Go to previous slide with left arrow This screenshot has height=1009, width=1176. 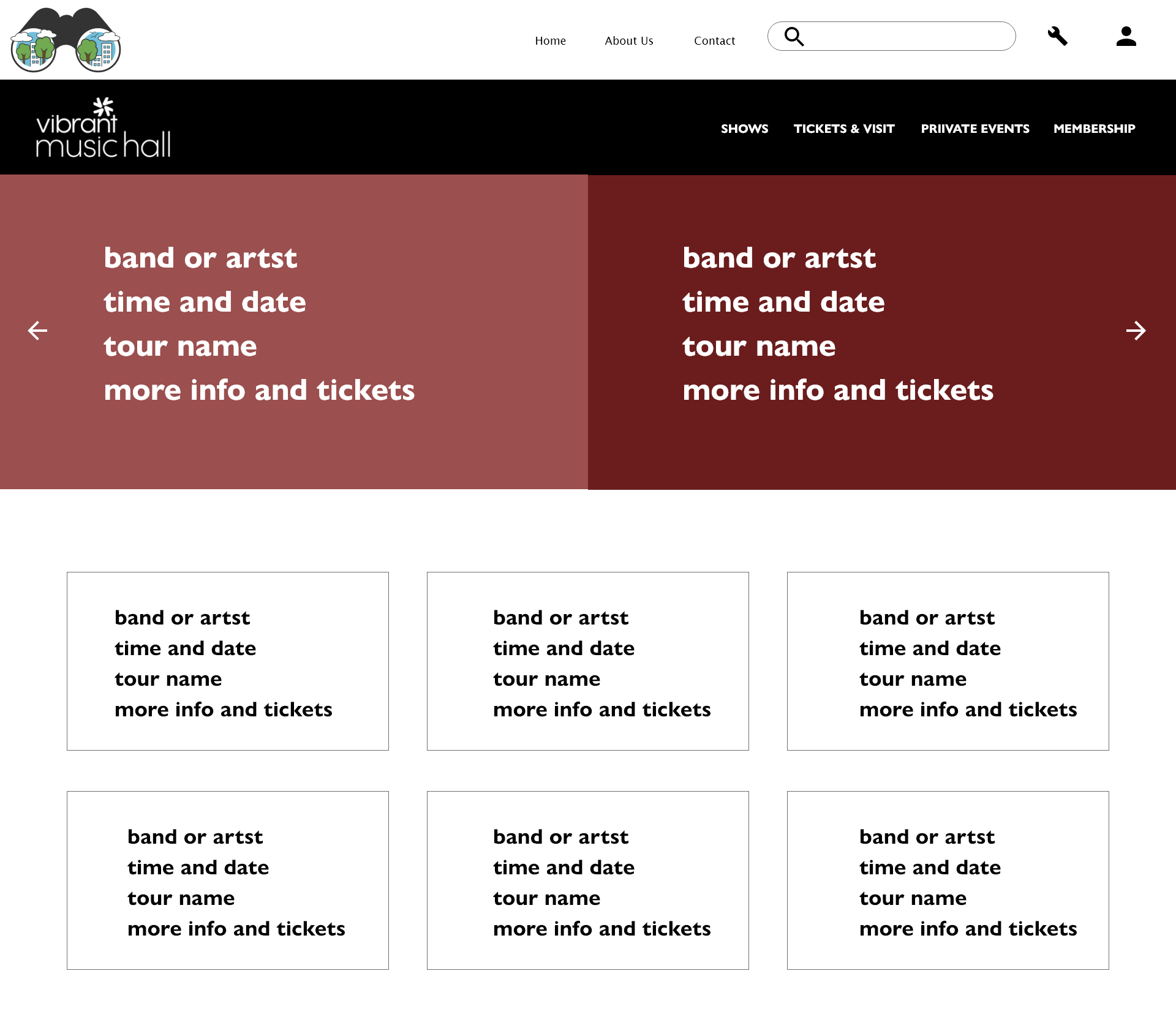coord(38,331)
